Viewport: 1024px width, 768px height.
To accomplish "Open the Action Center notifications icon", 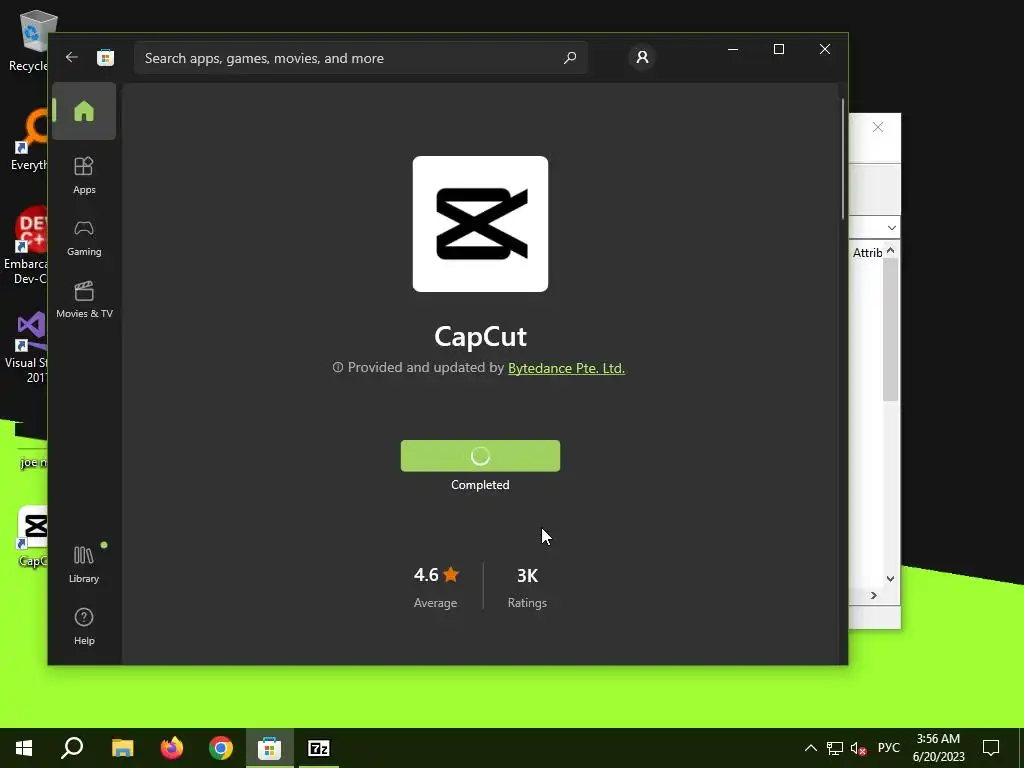I will pyautogui.click(x=991, y=748).
